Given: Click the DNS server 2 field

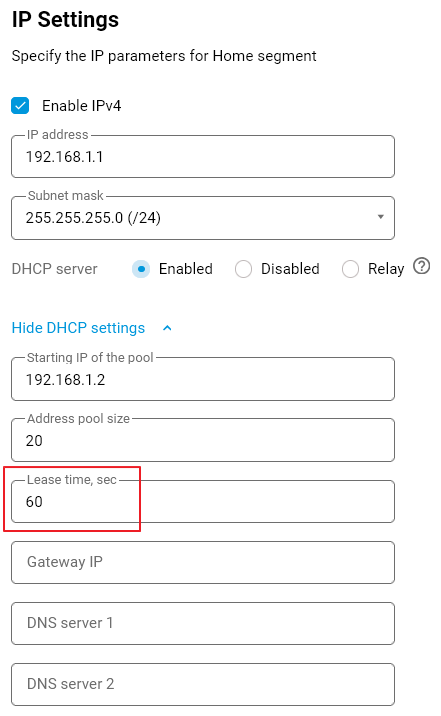Looking at the screenshot, I should click(x=203, y=684).
